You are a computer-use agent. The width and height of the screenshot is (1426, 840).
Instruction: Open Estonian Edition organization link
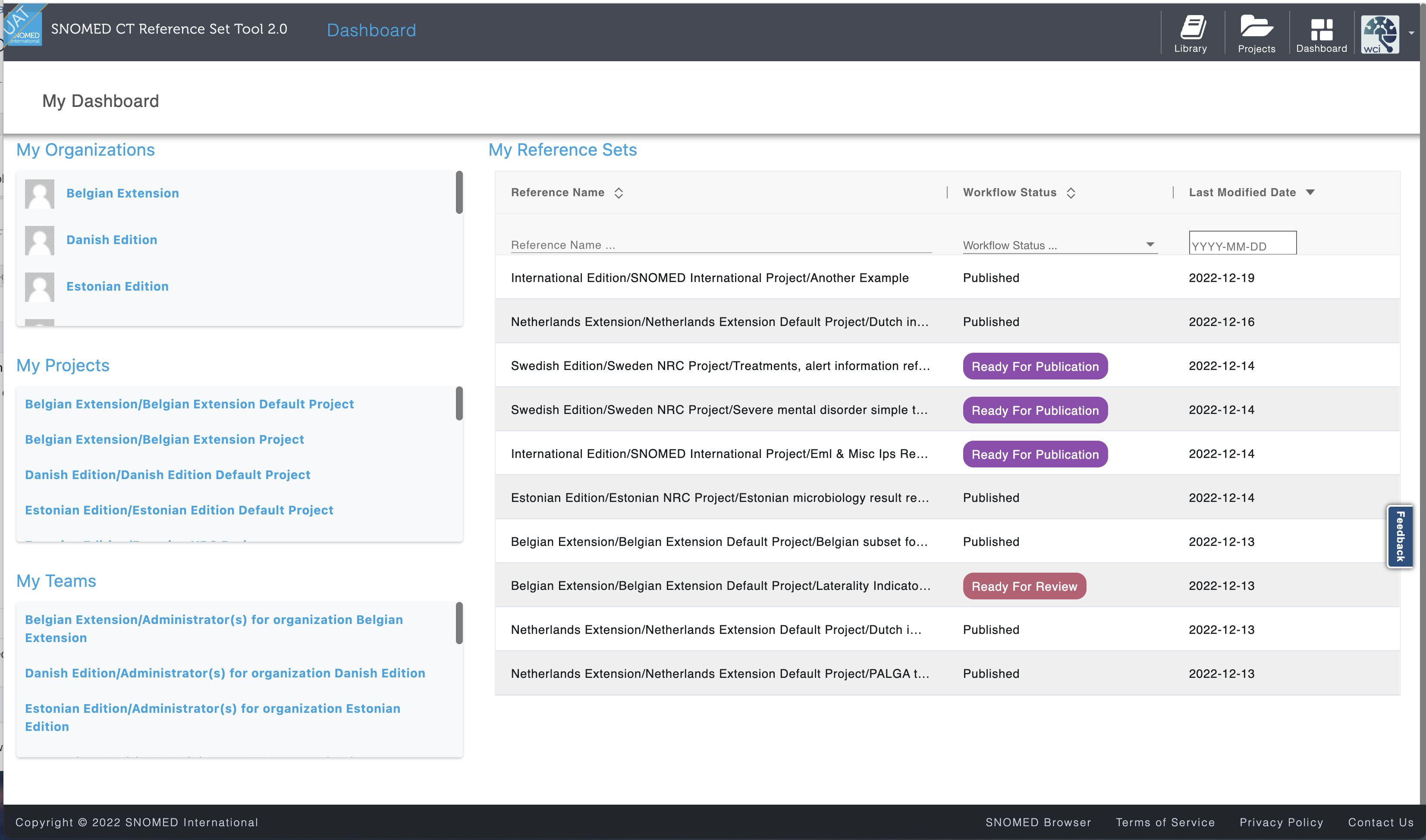point(117,286)
